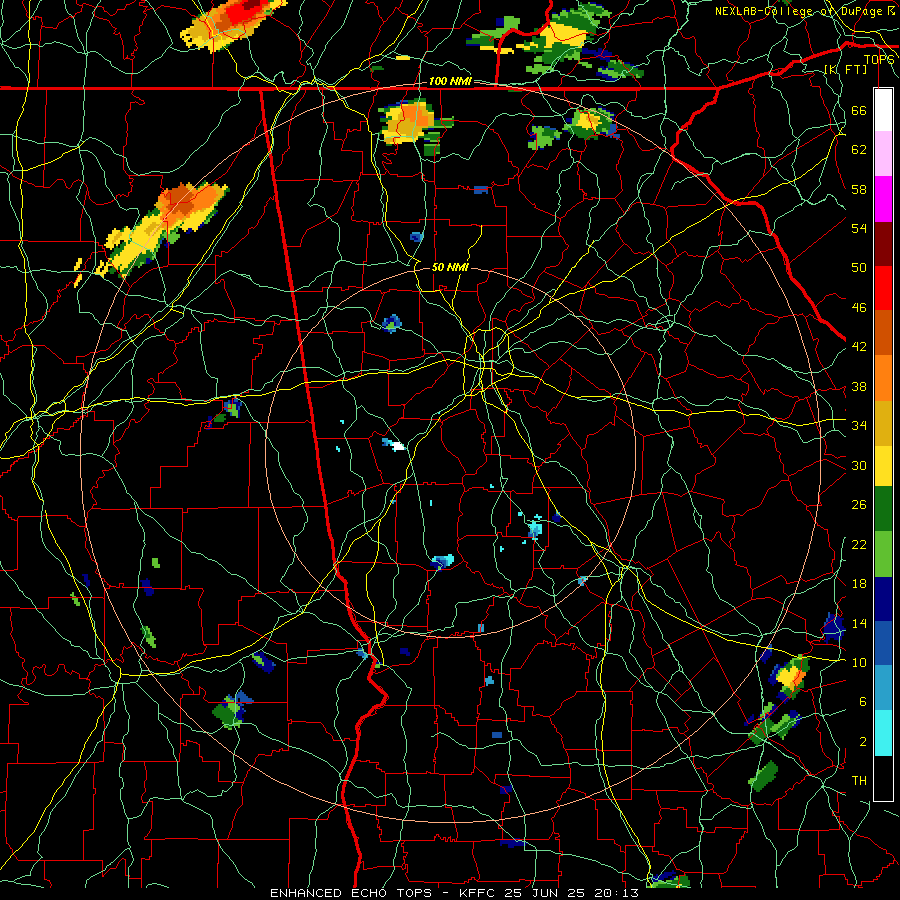Pick the dark red (maroon) legend swatch
This screenshot has height=900, width=900.
[x=883, y=243]
